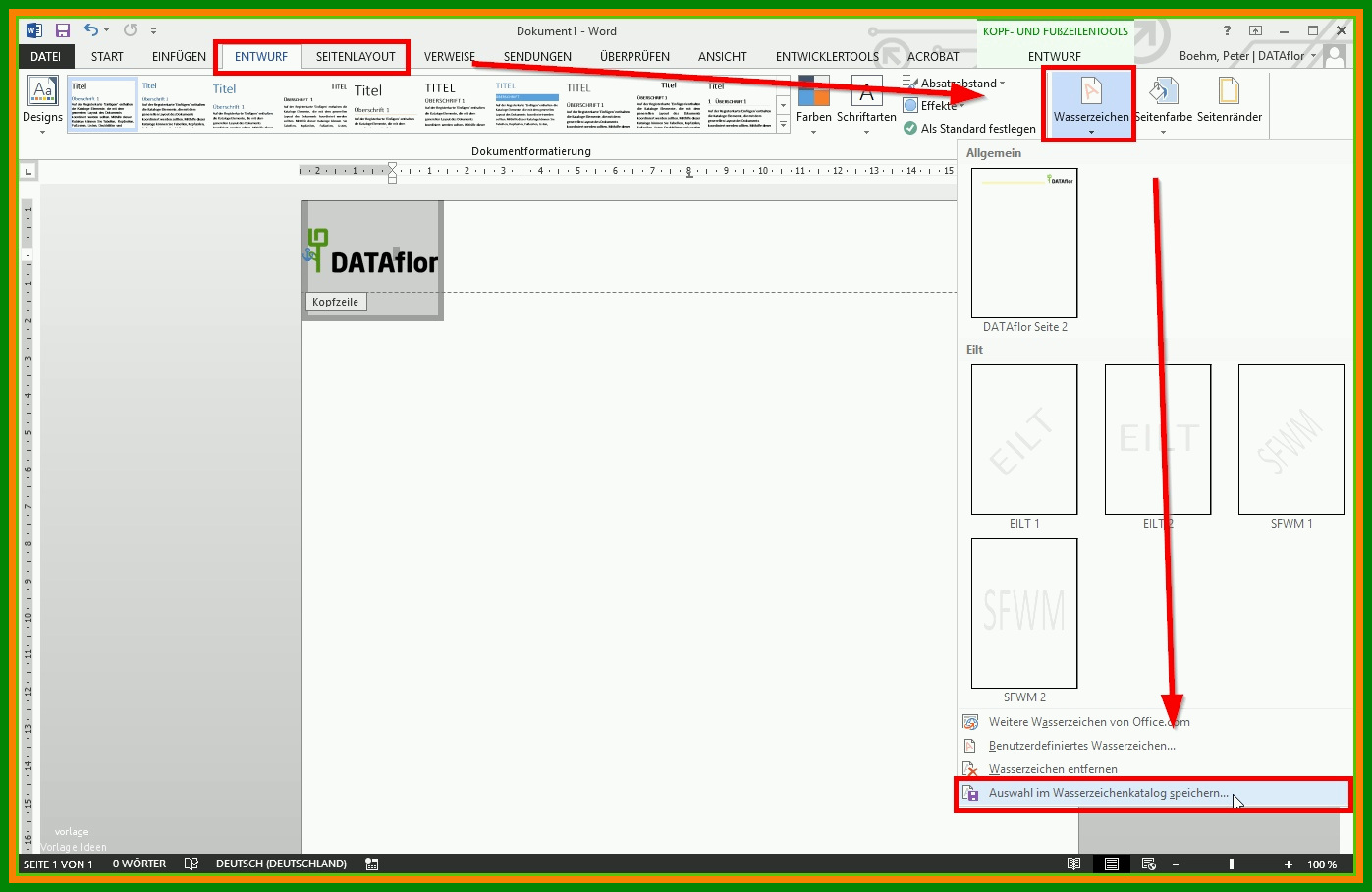The image size is (1372, 892).
Task: Expand the document formatting gallery more arrow
Action: pyautogui.click(x=783, y=125)
